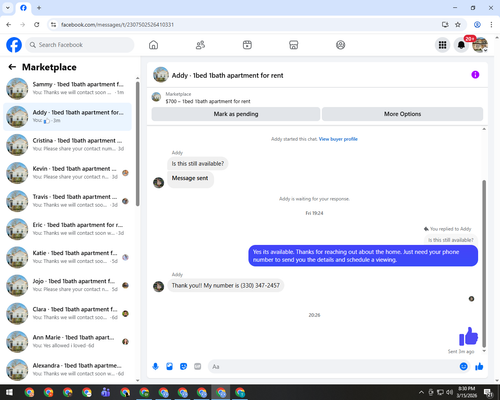Go to the Facebook Home feed icon
This screenshot has width=500, height=400.
pyautogui.click(x=153, y=45)
